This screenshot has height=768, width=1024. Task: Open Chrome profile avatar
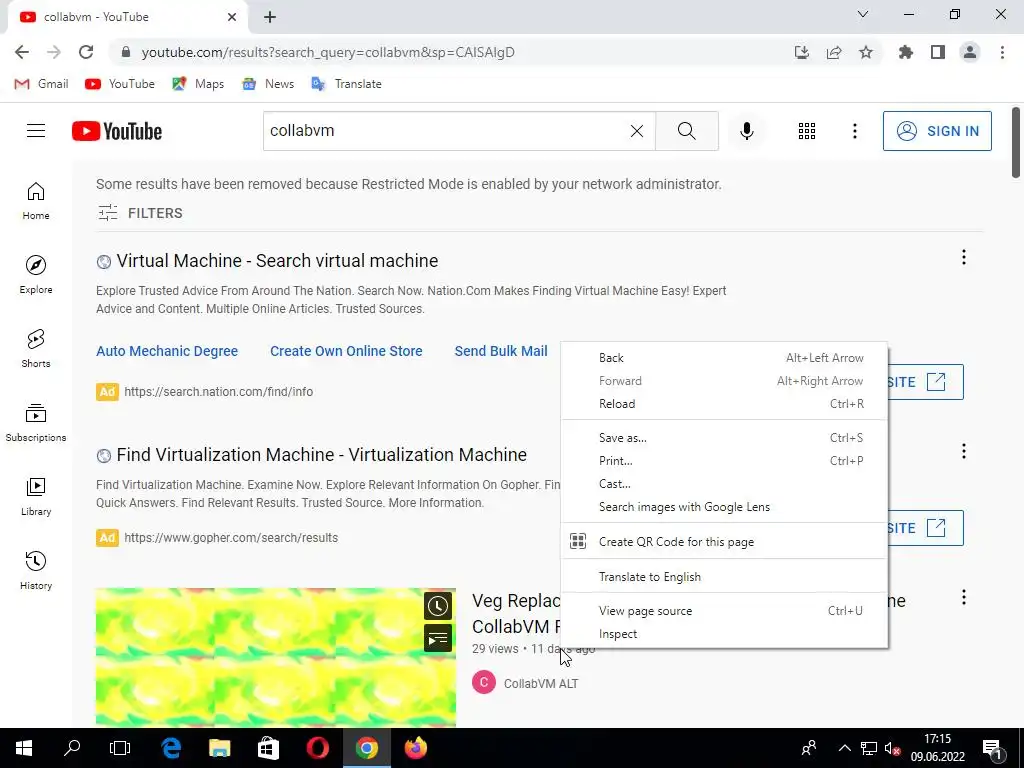(970, 52)
